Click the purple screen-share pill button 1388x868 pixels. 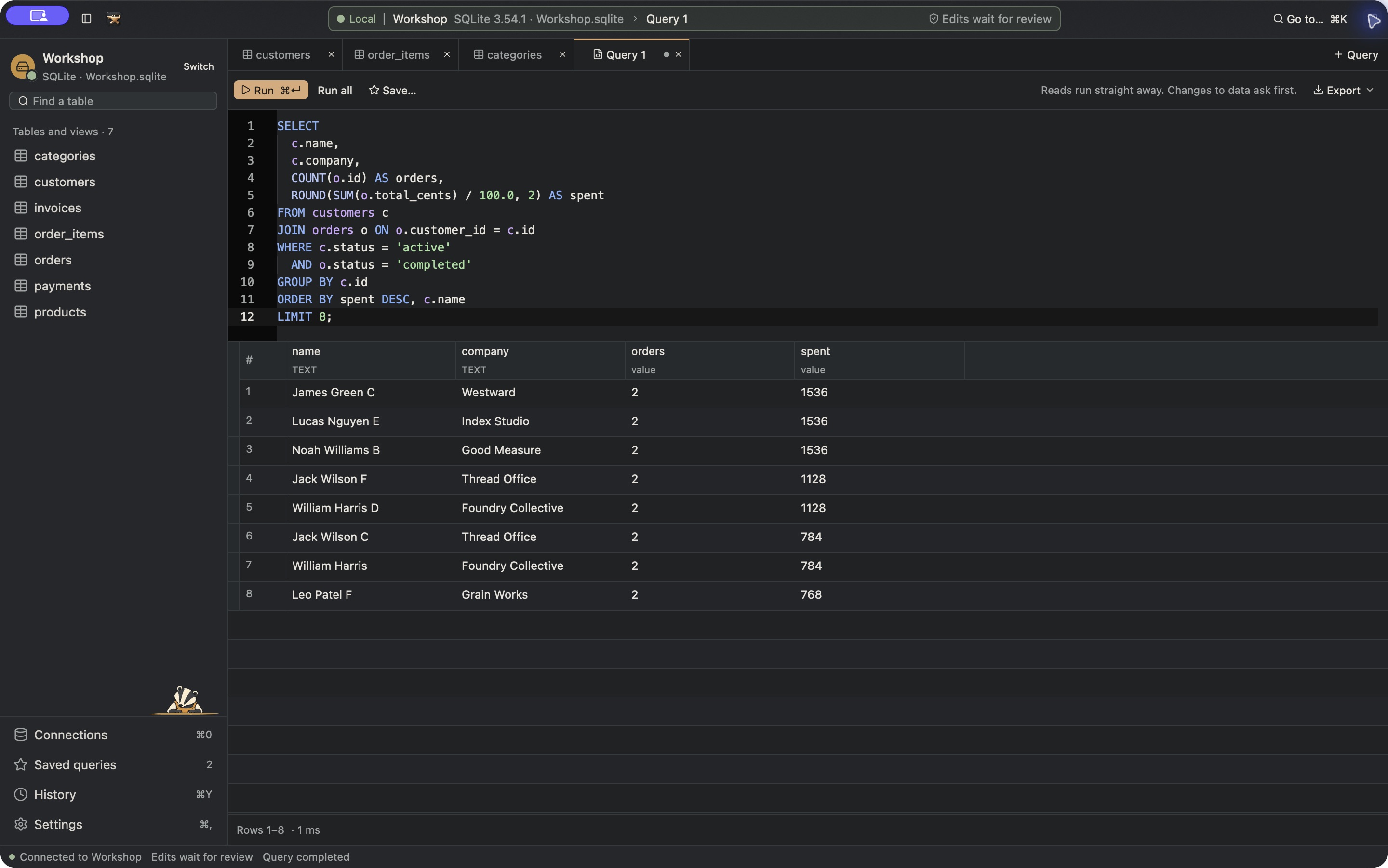38,15
